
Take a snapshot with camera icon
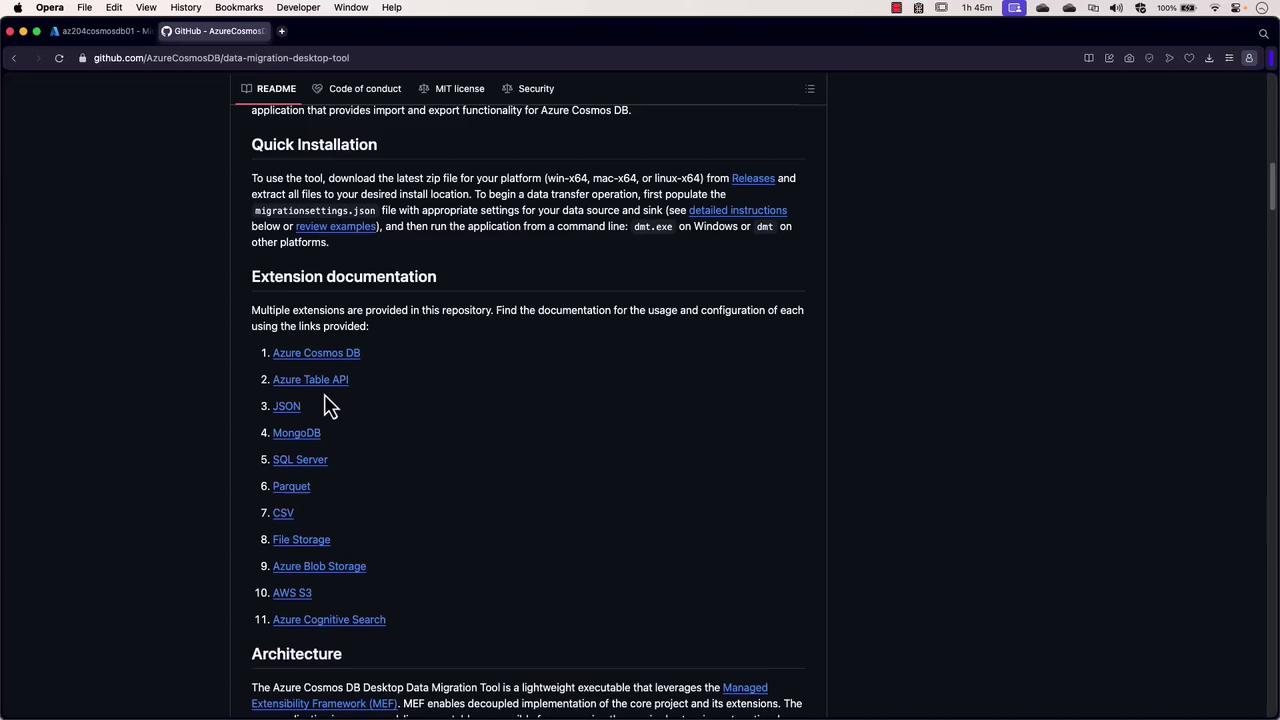click(x=1129, y=58)
